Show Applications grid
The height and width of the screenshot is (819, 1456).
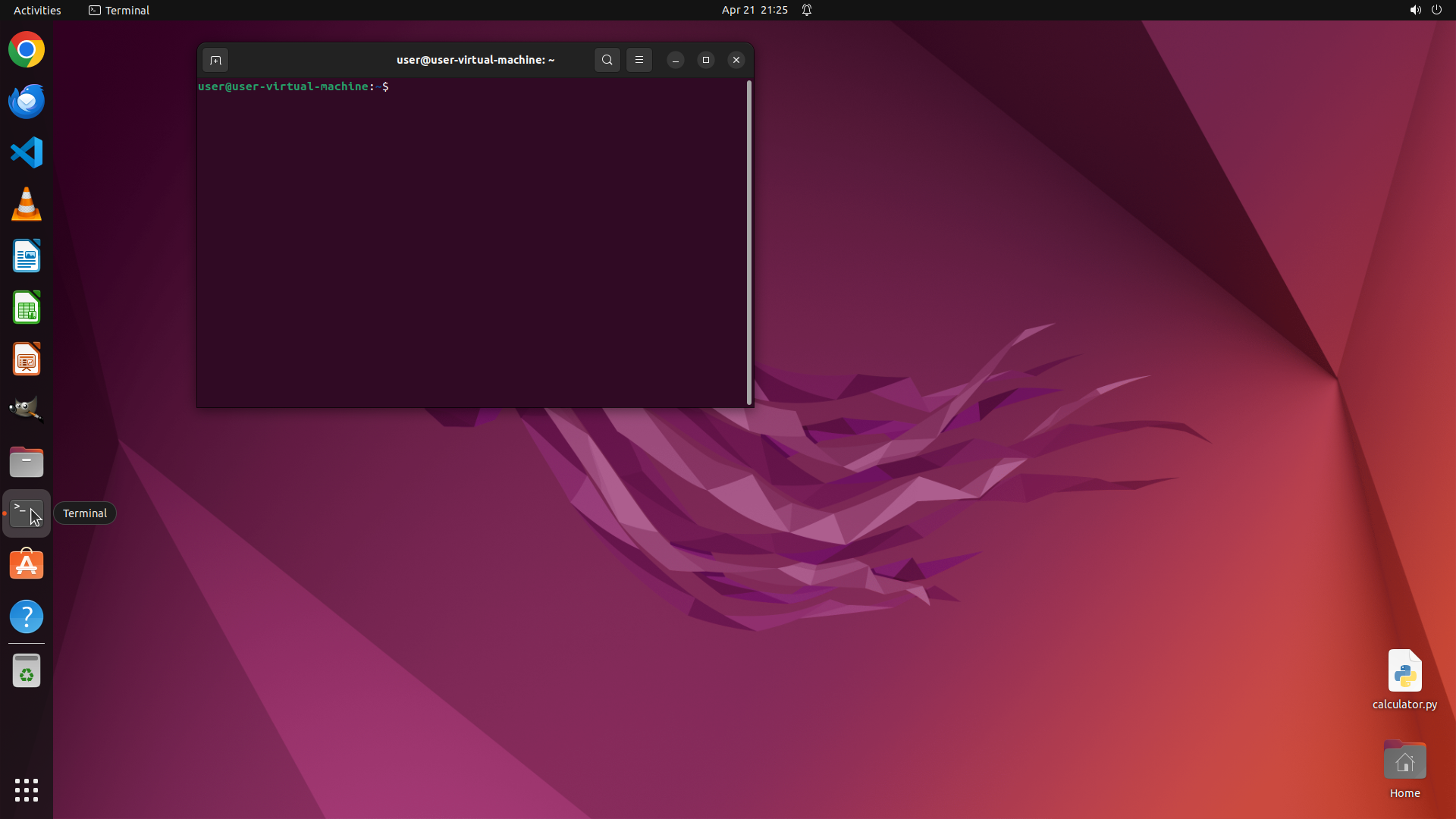pos(27,789)
